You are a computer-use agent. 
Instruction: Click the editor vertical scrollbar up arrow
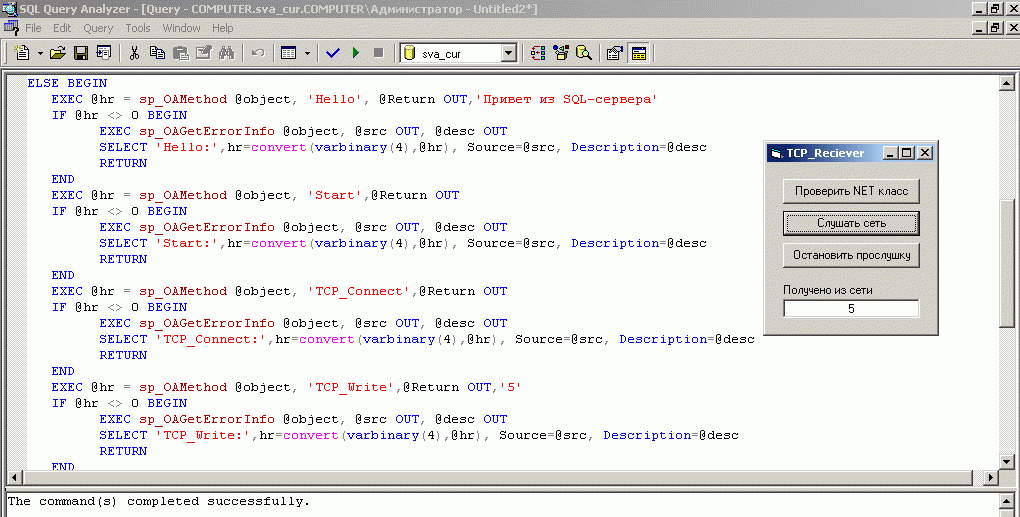1007,83
